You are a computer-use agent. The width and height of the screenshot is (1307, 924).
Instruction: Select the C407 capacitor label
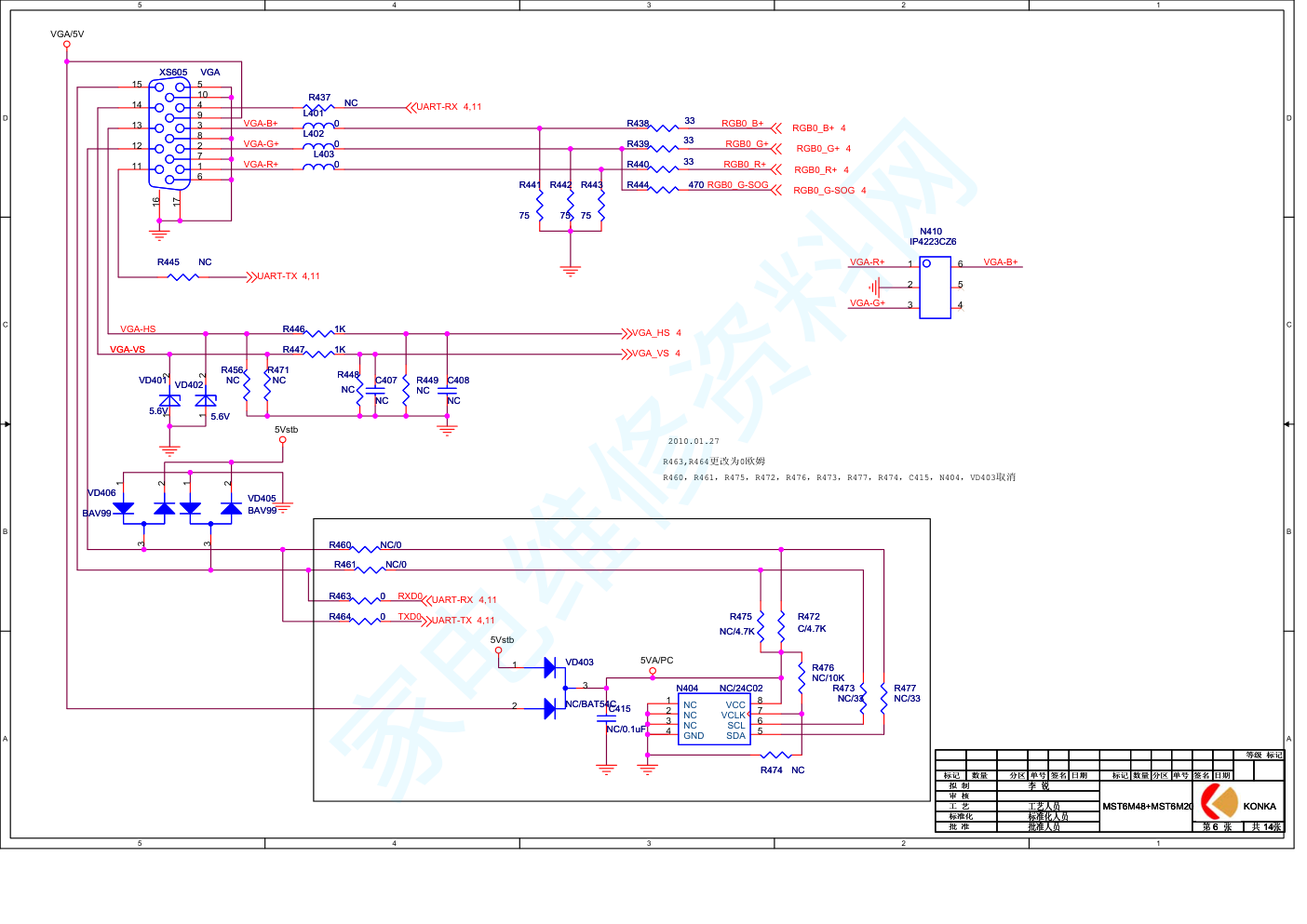pos(386,381)
